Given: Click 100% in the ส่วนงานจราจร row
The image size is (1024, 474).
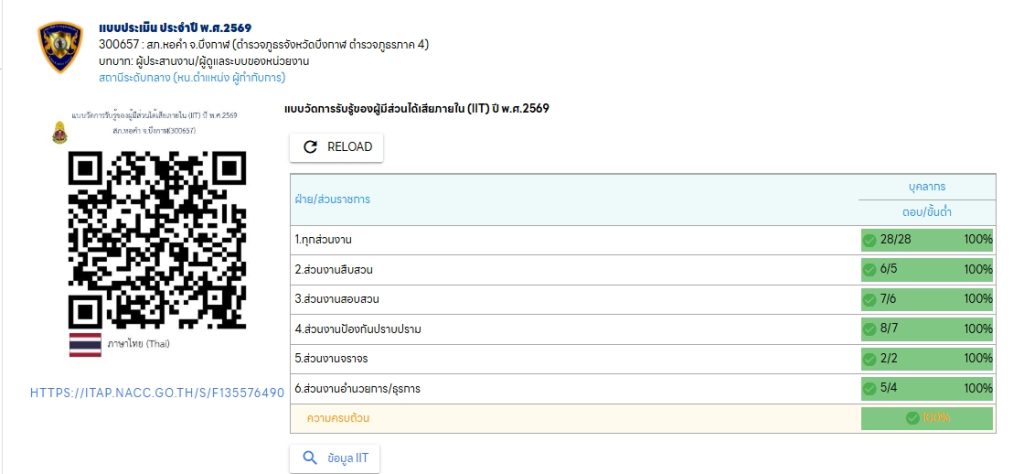Looking at the screenshot, I should 978,358.
